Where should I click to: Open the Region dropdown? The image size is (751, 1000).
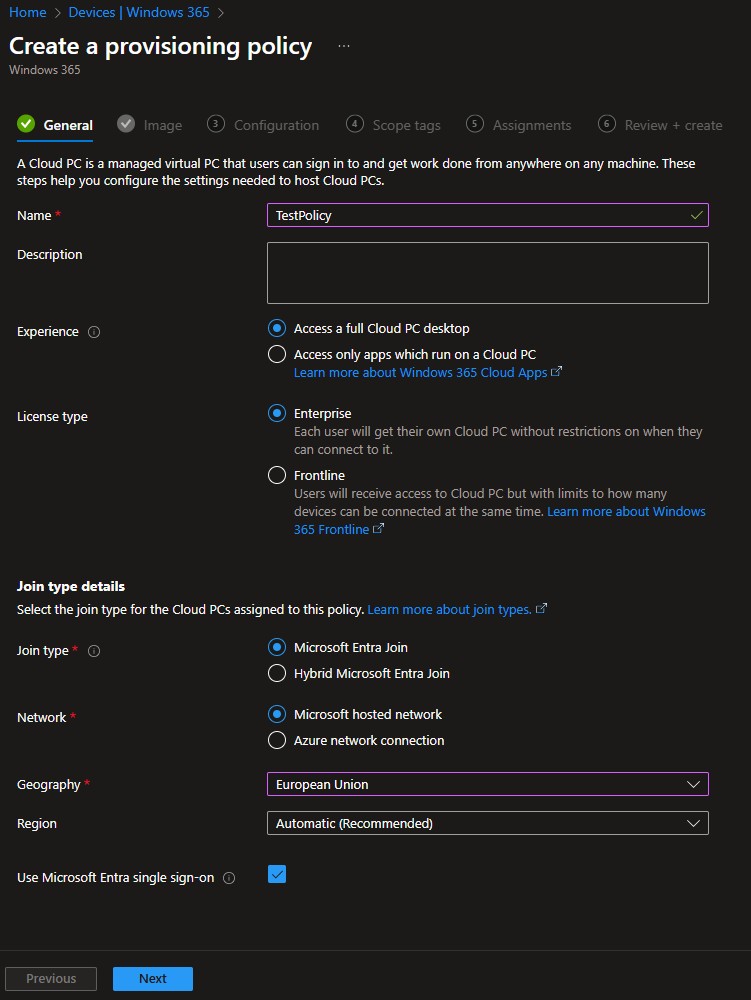[487, 823]
